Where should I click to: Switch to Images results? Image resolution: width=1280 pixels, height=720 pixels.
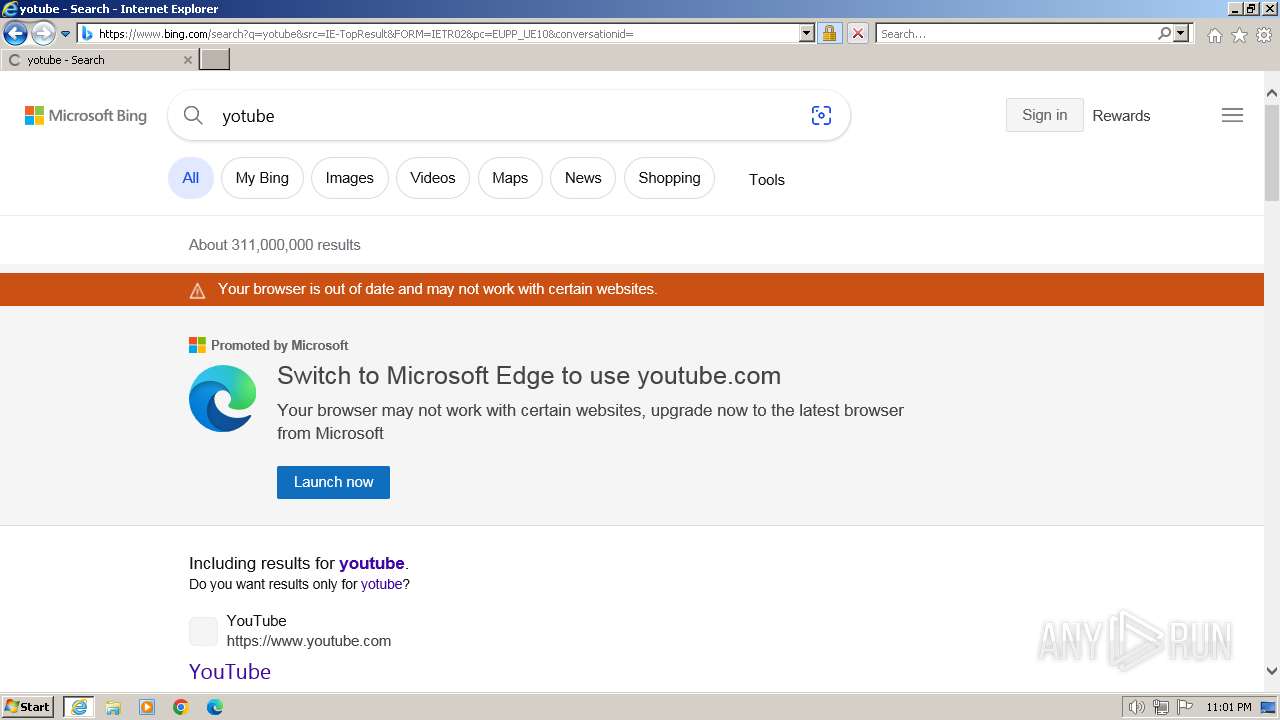click(350, 178)
